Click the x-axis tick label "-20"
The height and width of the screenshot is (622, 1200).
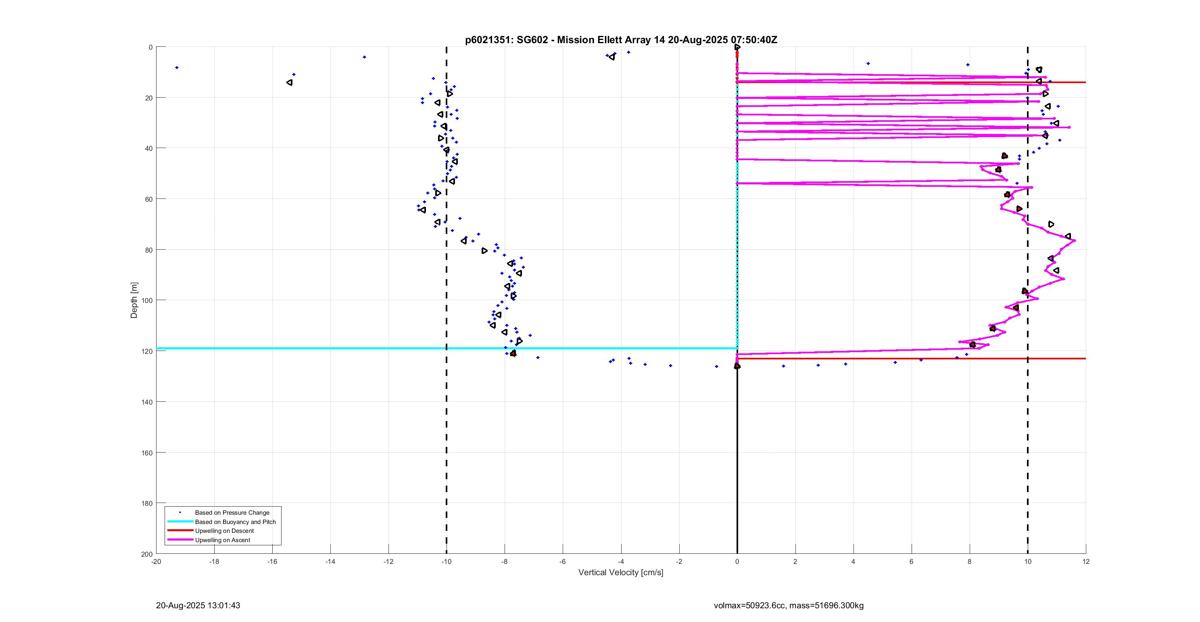tap(156, 562)
